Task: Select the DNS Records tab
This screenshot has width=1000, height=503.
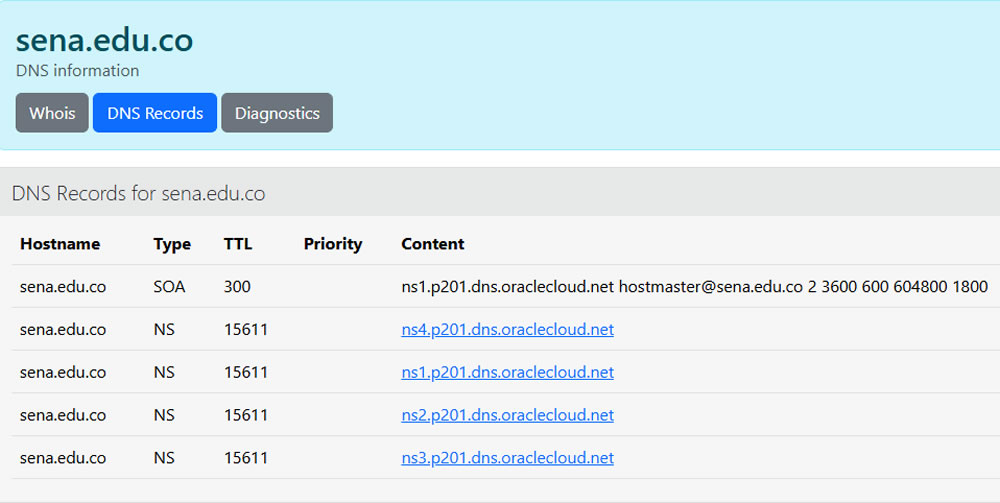Action: tap(155, 113)
